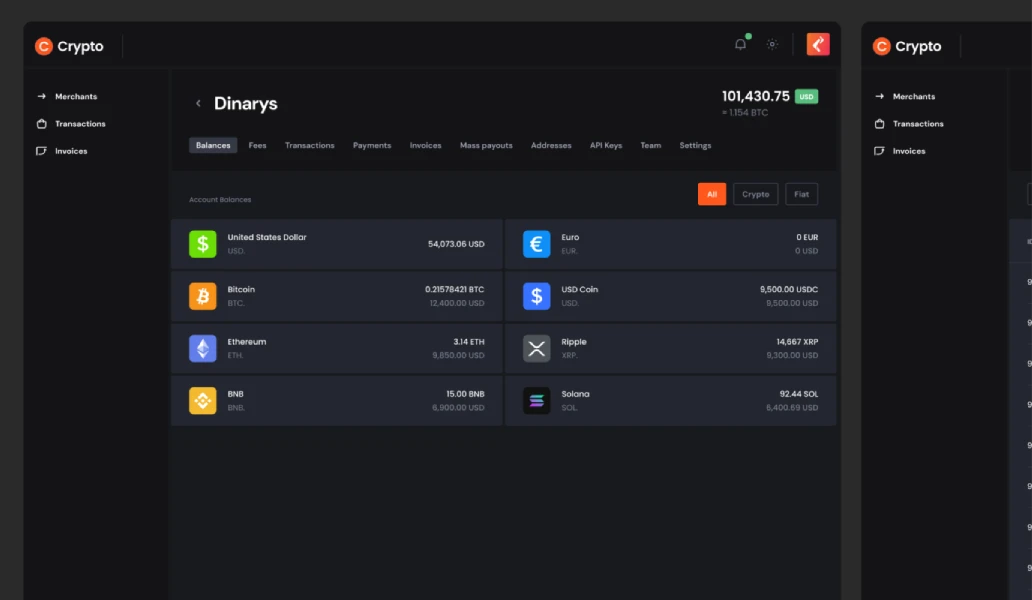Toggle the theme brightness icon
This screenshot has width=1032, height=600.
771,44
